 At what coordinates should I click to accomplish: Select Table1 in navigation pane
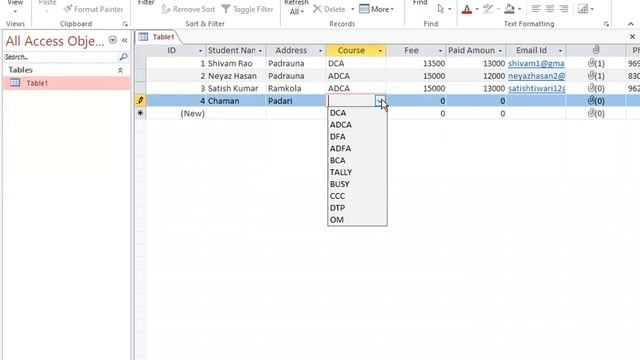pyautogui.click(x=66, y=83)
